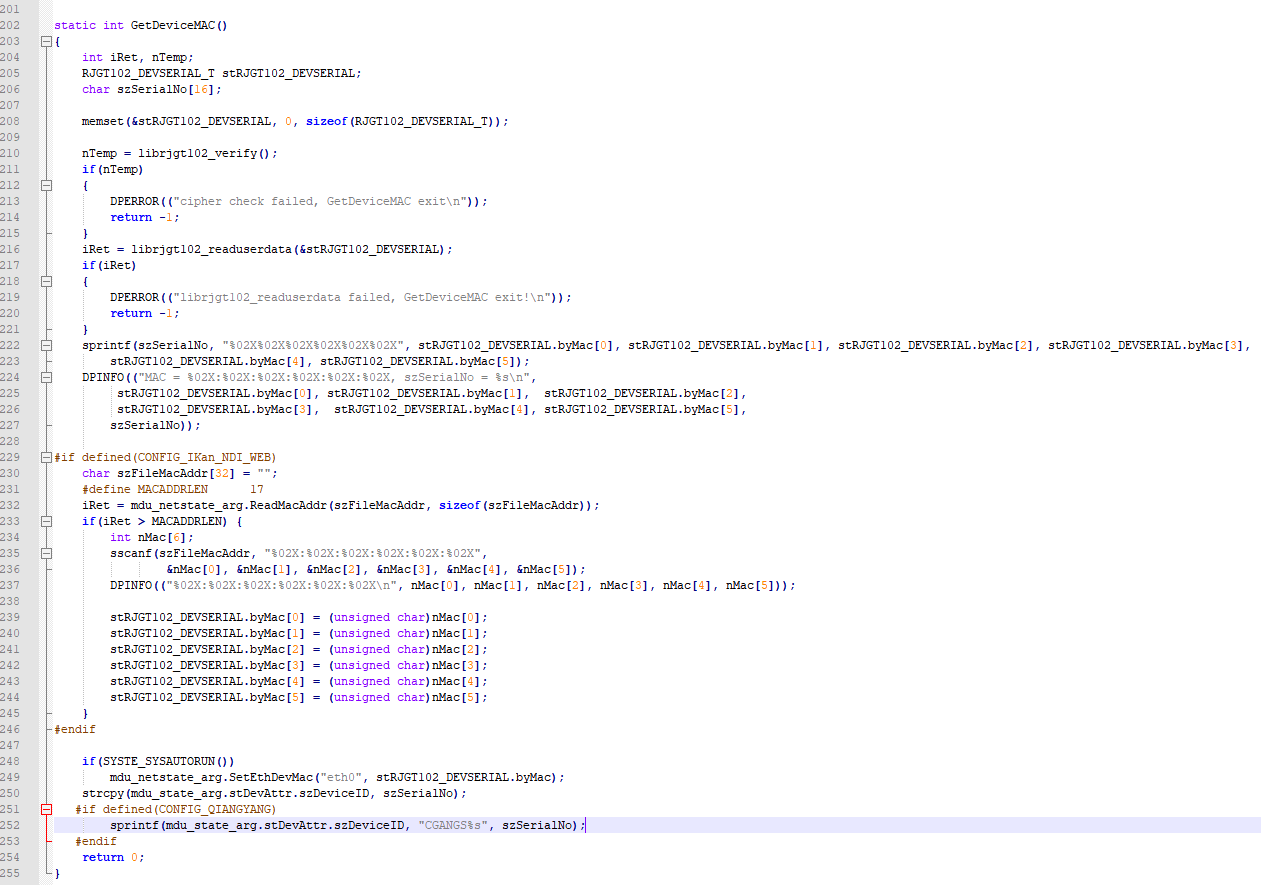Viewport: 1261px width, 885px height.
Task: Collapse the DPINFO MAC printing statement
Action: click(46, 377)
